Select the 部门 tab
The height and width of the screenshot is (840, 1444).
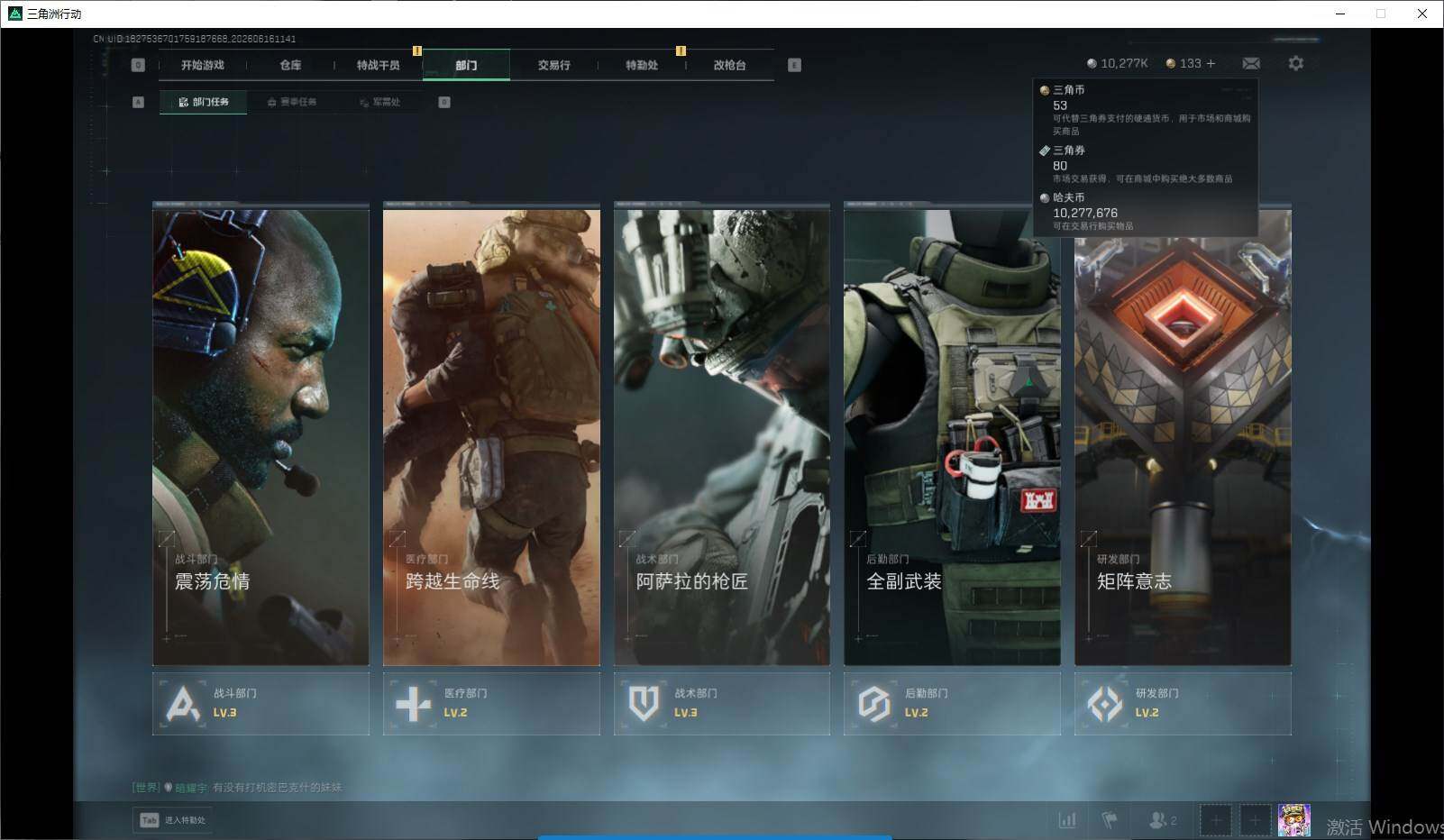[466, 65]
